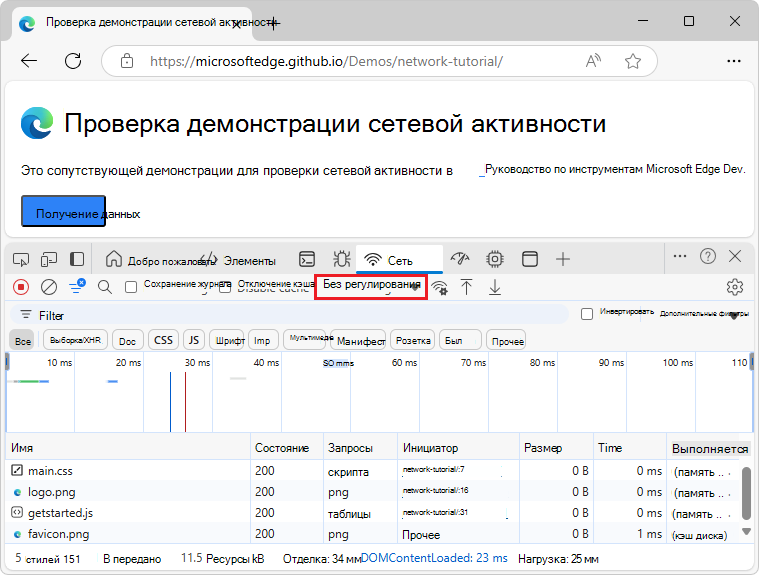The width and height of the screenshot is (759, 575).
Task: Add more tools plus icon
Action: pos(562,259)
